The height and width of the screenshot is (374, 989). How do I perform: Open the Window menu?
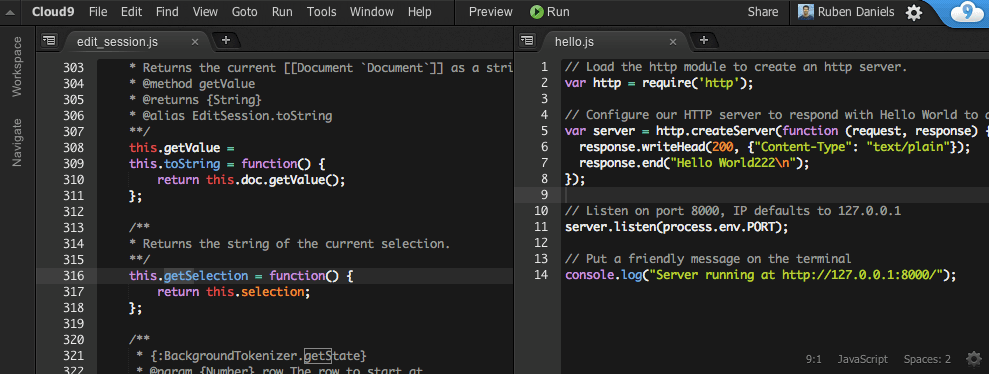pos(372,12)
